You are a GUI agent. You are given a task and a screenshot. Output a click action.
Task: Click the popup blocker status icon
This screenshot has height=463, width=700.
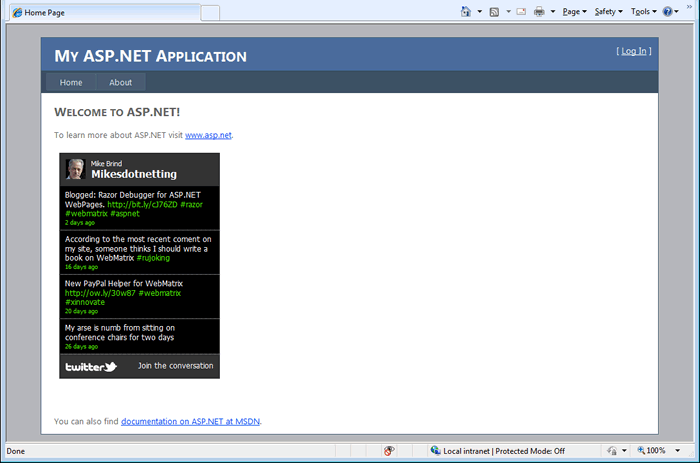click(x=389, y=451)
